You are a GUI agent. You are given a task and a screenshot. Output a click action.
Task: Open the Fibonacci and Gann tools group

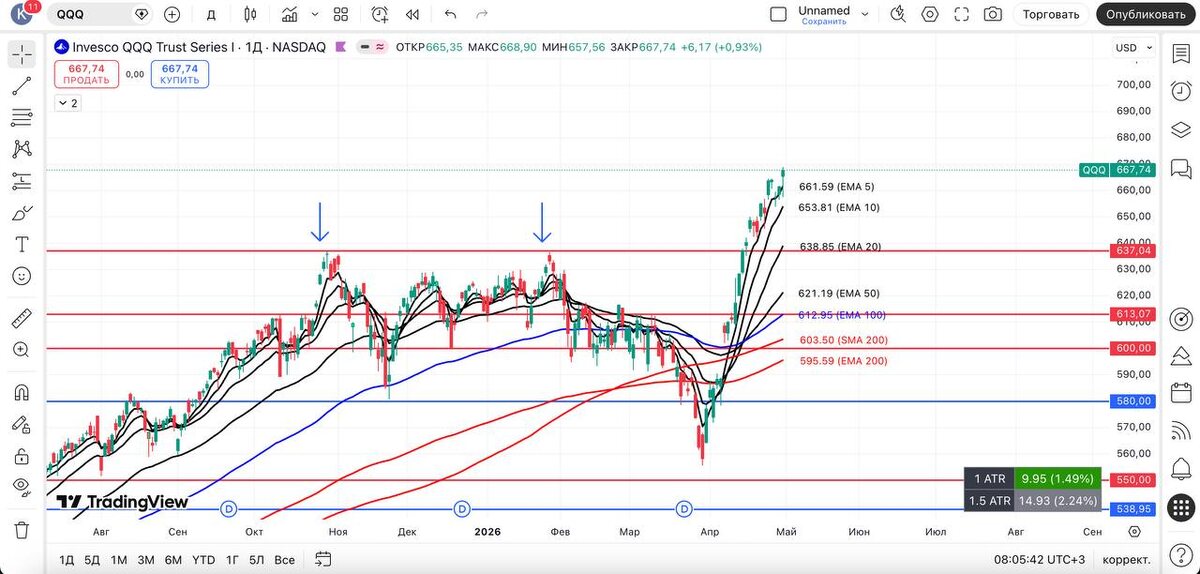coord(21,117)
